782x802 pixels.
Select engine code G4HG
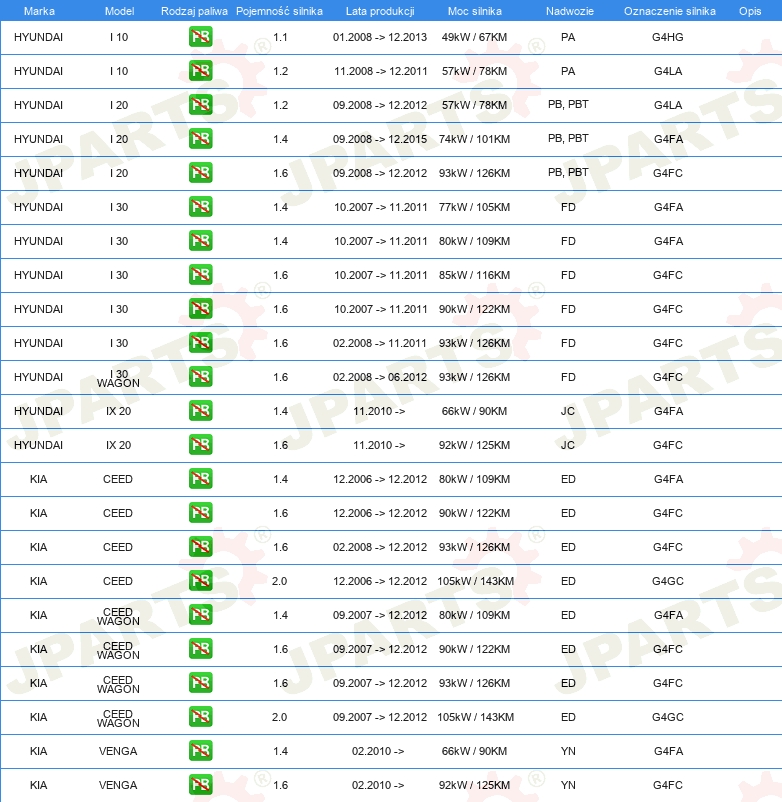667,37
